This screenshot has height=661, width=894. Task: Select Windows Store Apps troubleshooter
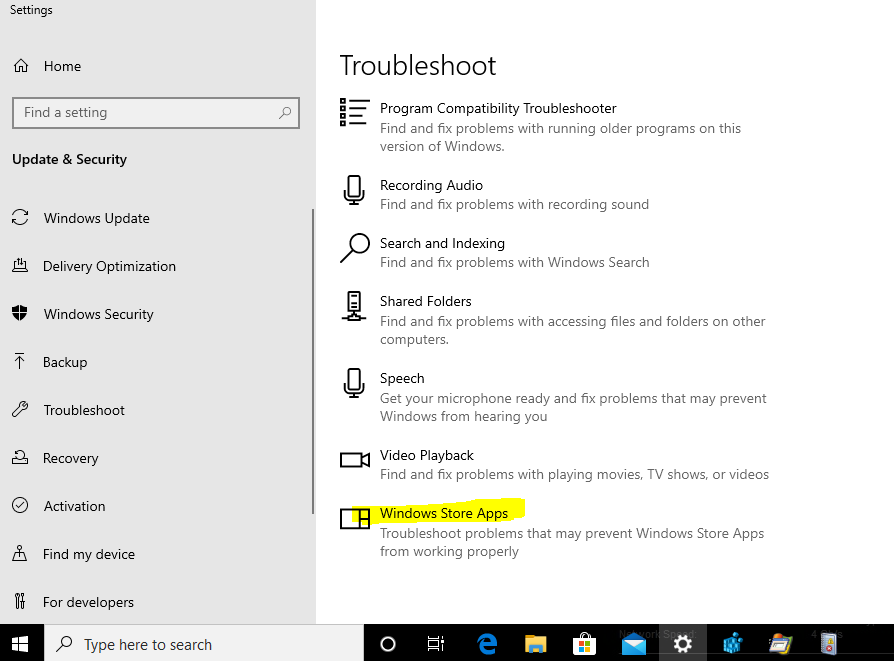pyautogui.click(x=444, y=513)
